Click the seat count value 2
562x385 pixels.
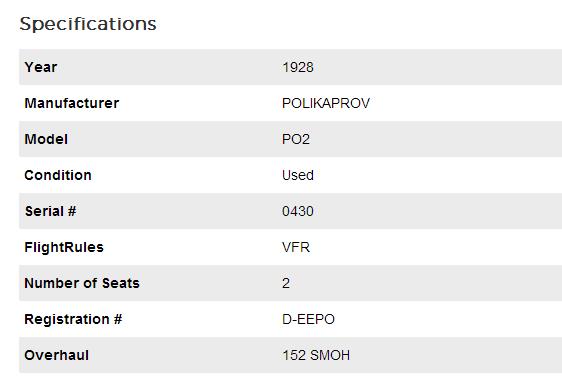point(286,283)
